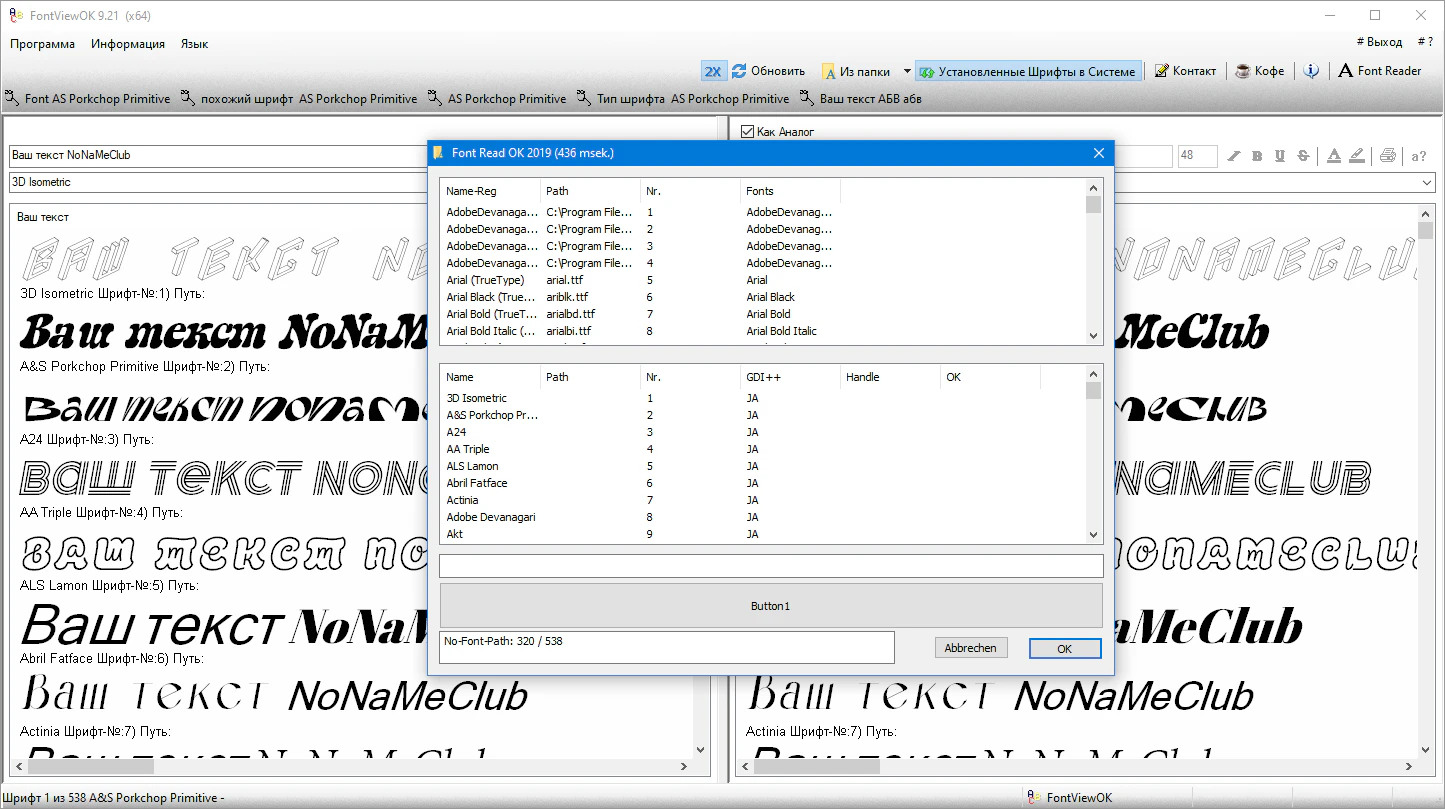Viewport: 1445px width, 809px height.
Task: Select the ariblk.ttf path cell
Action: point(568,297)
